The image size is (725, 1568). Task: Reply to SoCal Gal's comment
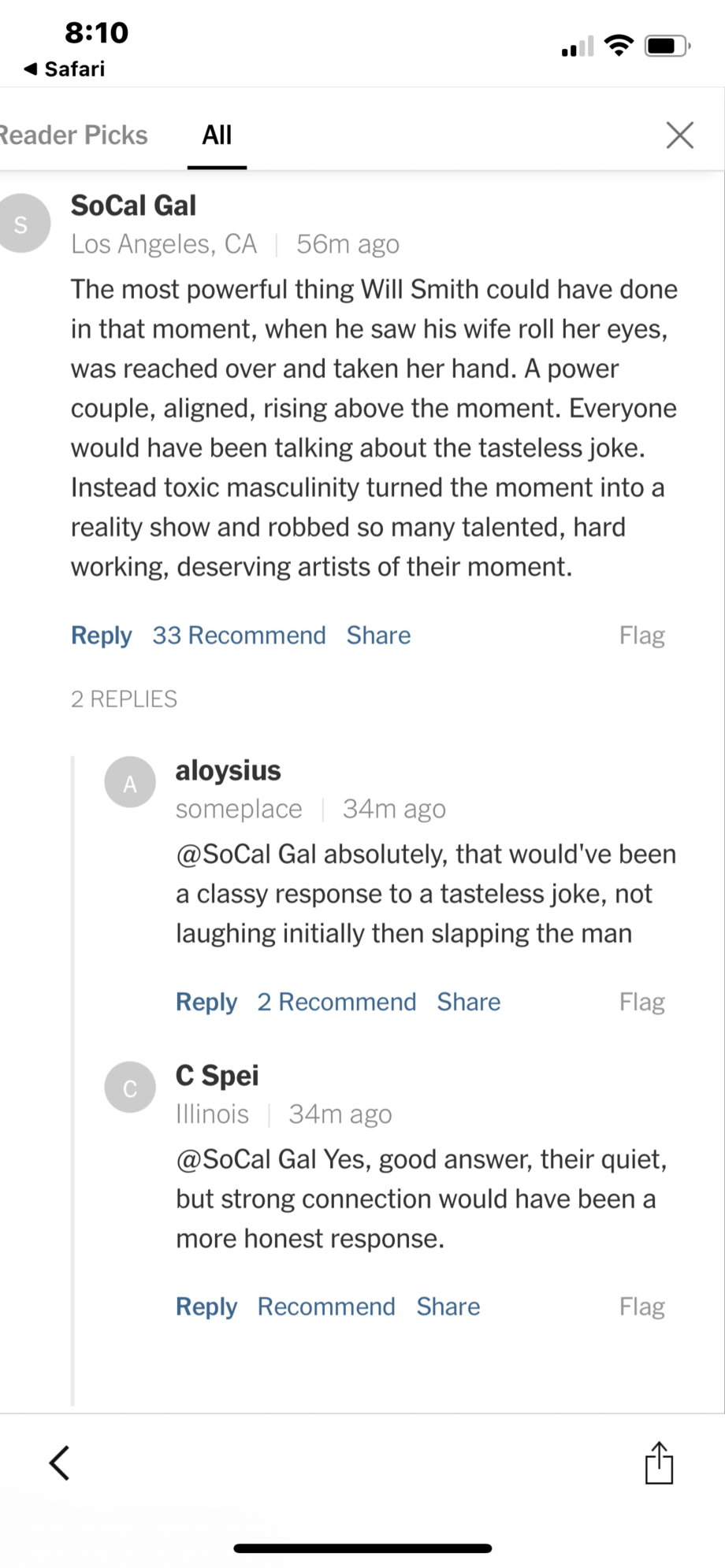(101, 636)
